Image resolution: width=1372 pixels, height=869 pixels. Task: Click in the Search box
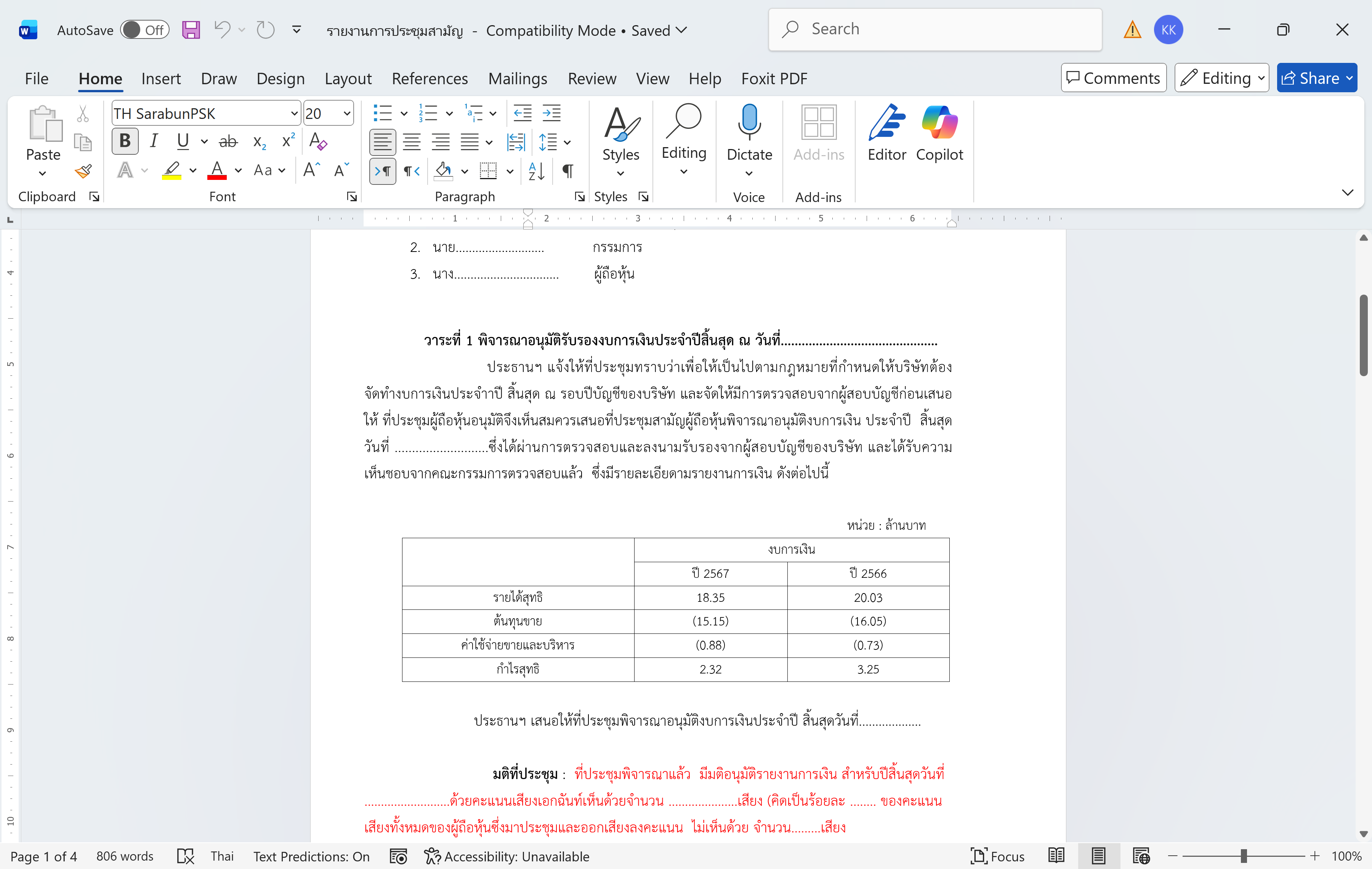(x=934, y=29)
